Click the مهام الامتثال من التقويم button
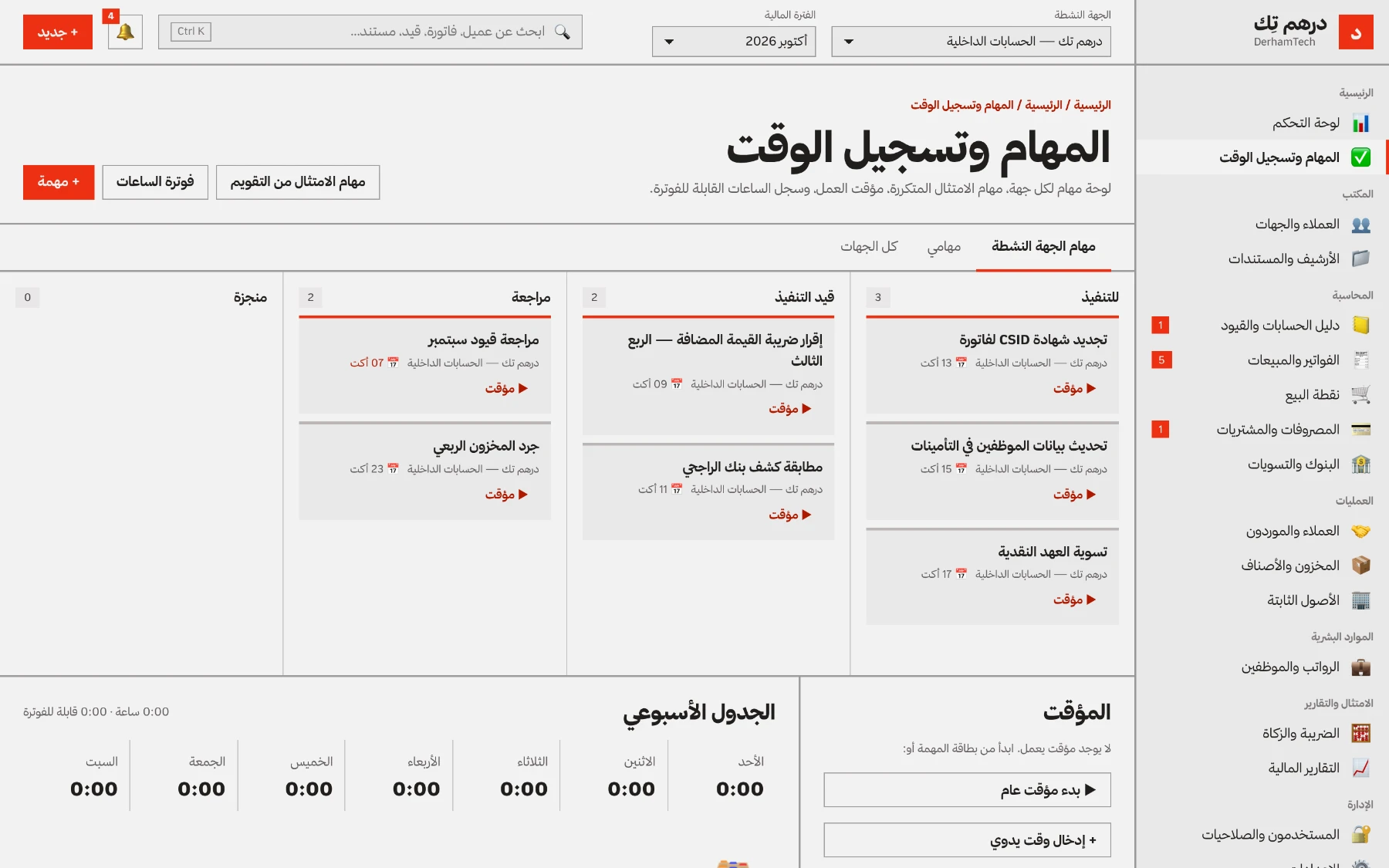The width and height of the screenshot is (1389, 868). 298,182
